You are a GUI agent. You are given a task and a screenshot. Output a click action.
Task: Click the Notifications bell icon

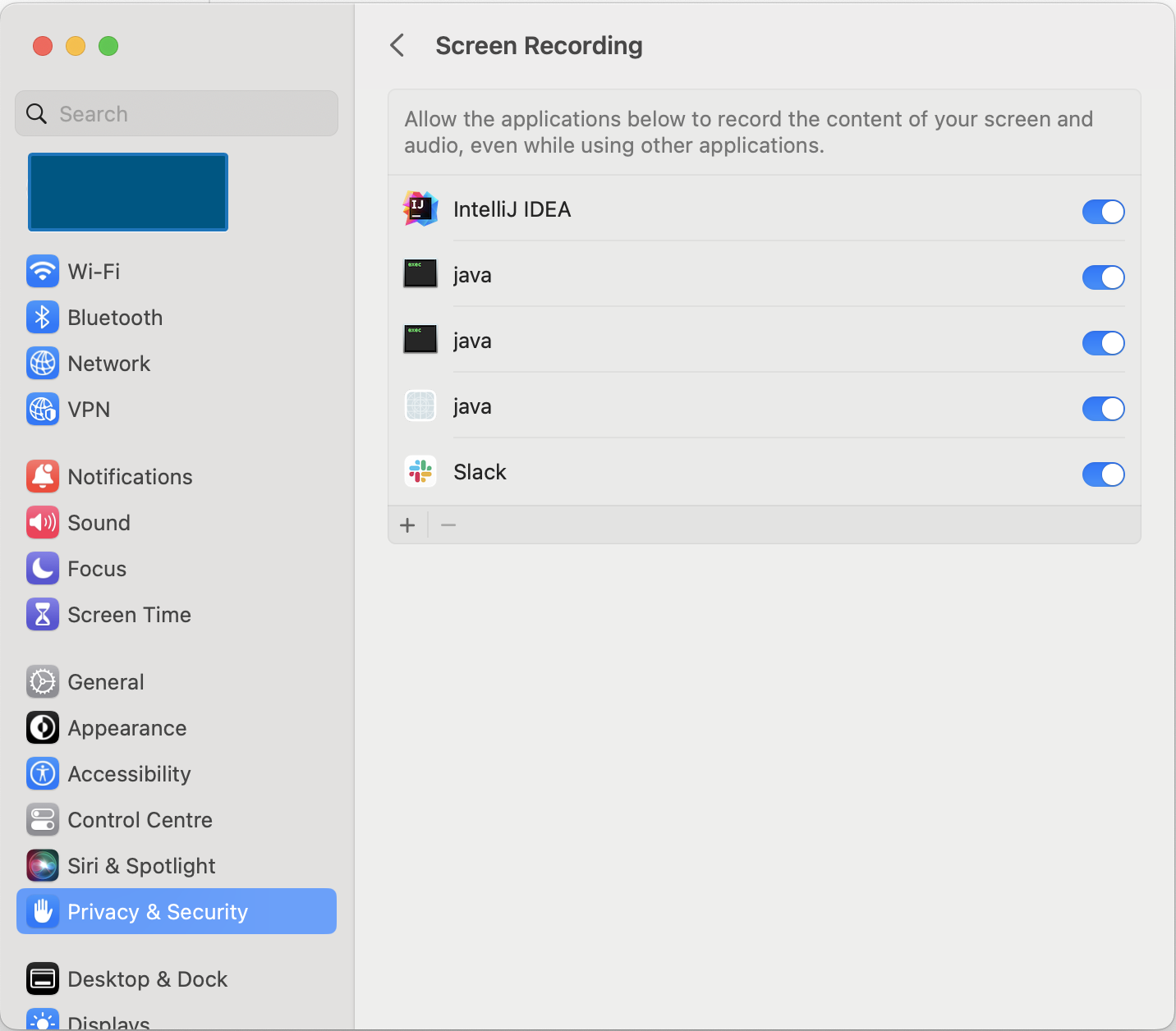click(x=43, y=477)
